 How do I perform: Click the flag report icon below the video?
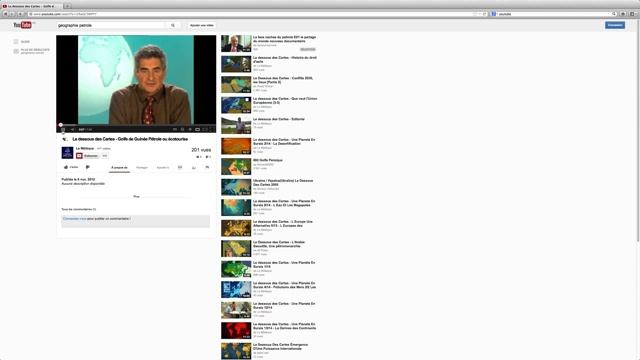(207, 168)
